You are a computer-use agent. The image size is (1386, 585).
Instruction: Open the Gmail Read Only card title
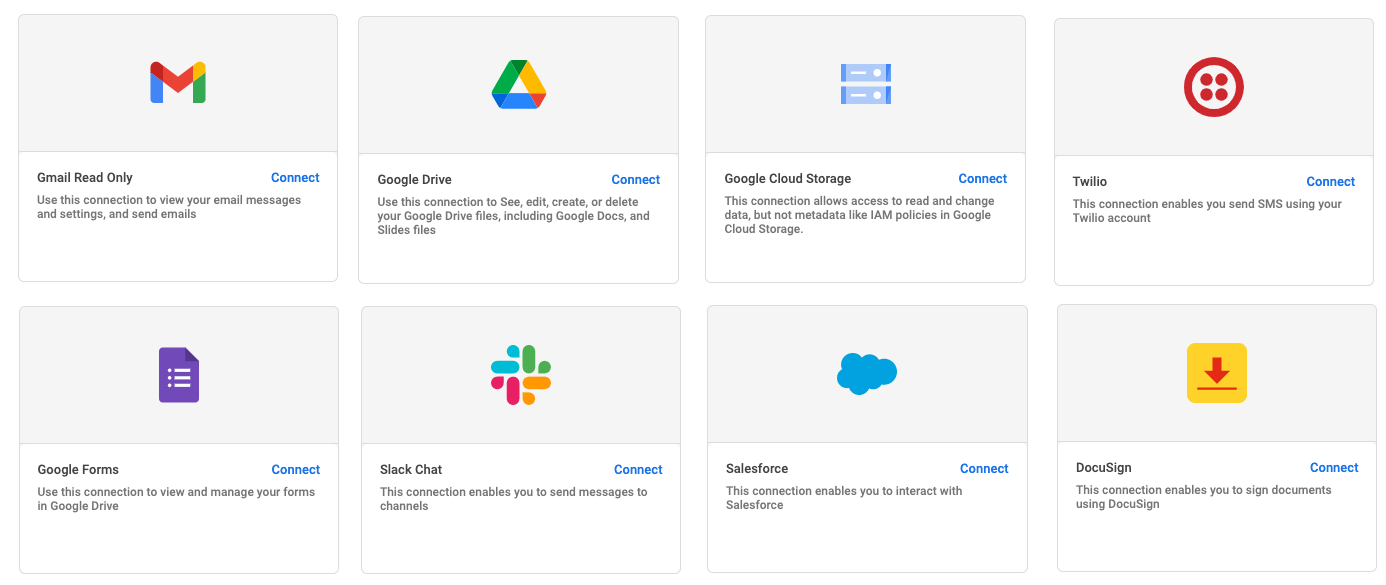[84, 177]
